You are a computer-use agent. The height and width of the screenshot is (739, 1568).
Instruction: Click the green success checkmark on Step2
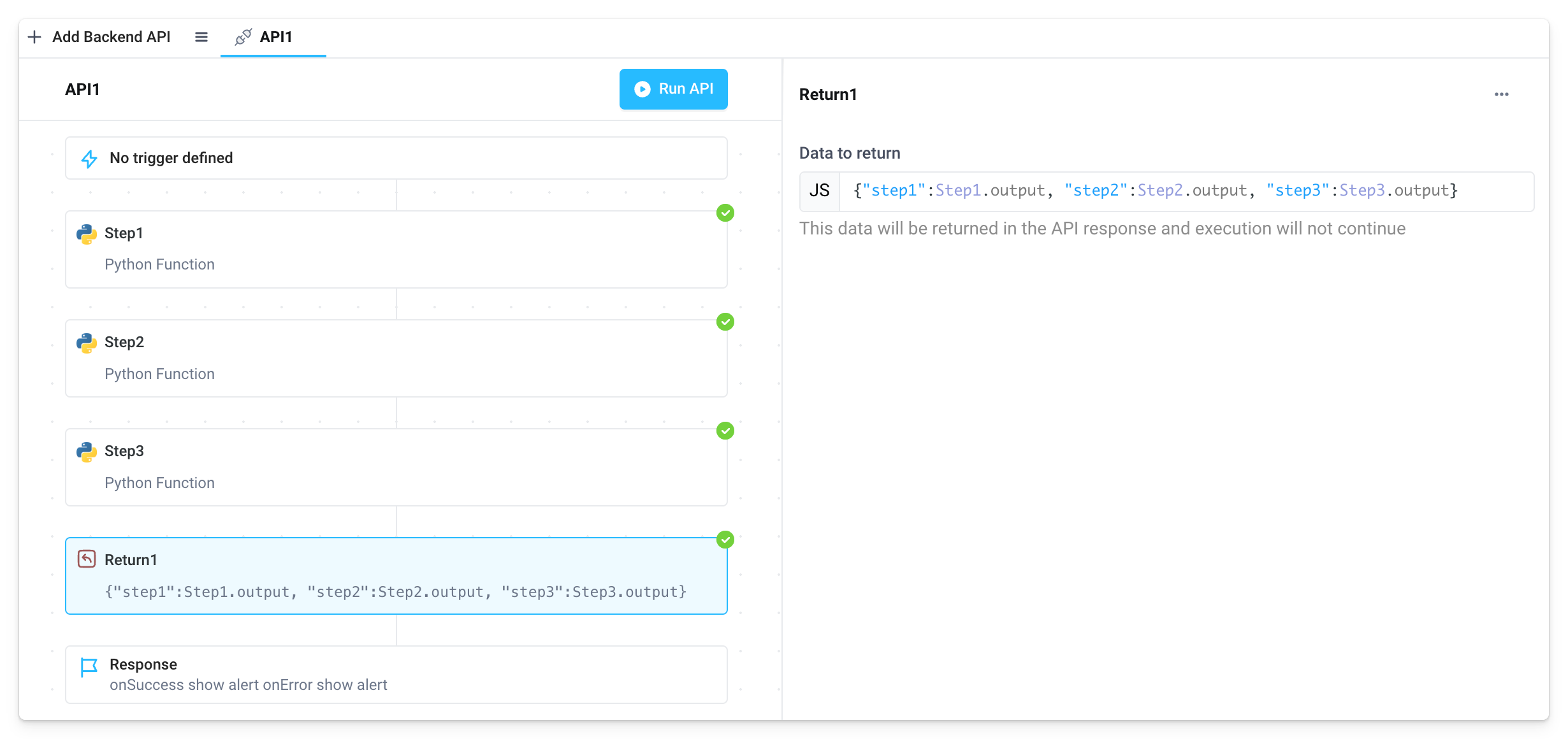pos(725,322)
